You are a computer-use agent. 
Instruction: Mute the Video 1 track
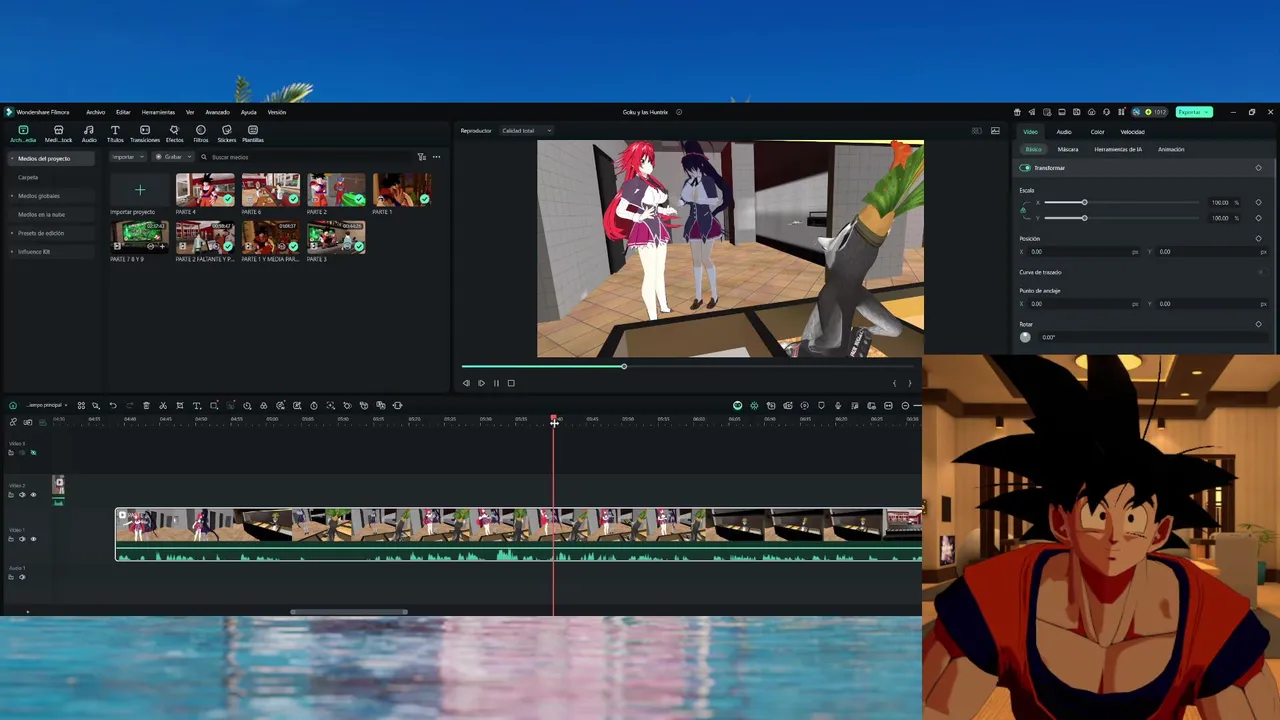point(22,539)
